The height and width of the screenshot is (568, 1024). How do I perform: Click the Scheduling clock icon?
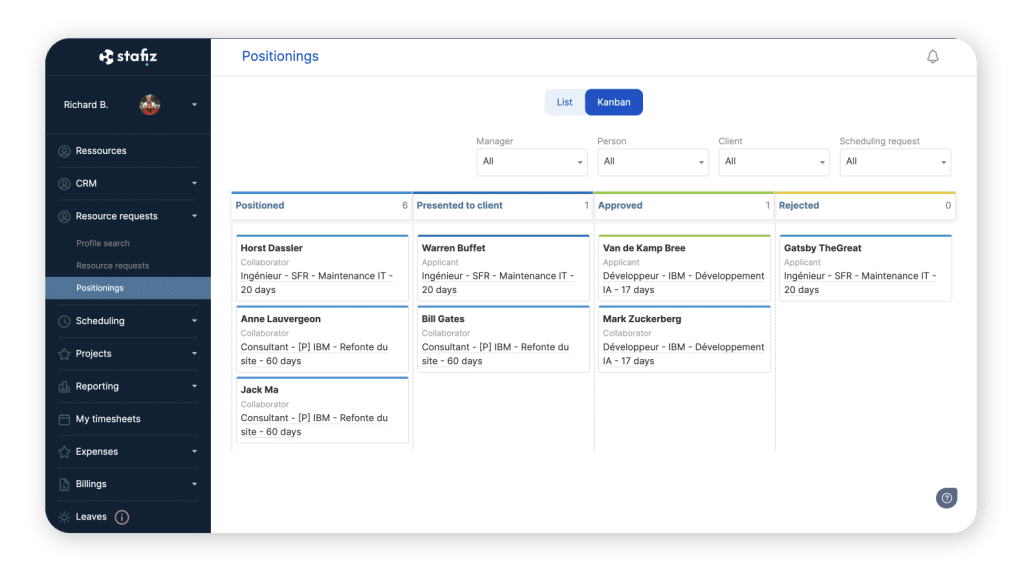[x=64, y=321]
